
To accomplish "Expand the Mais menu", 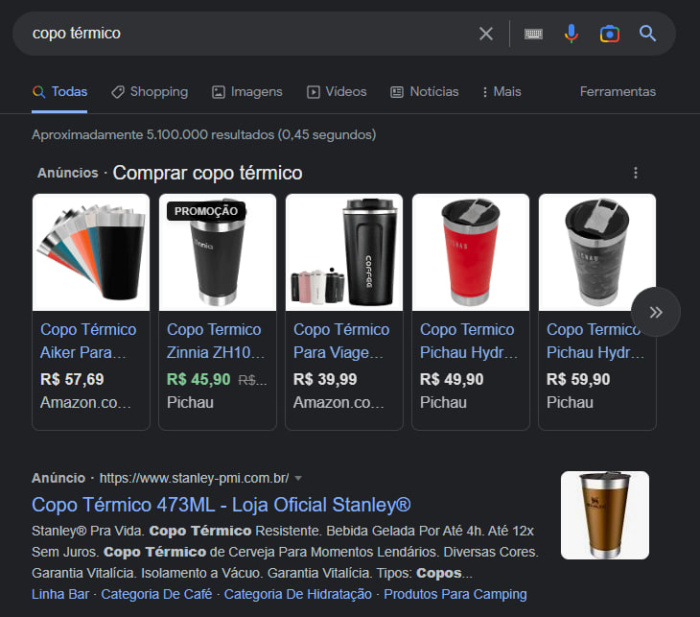I will click(502, 92).
